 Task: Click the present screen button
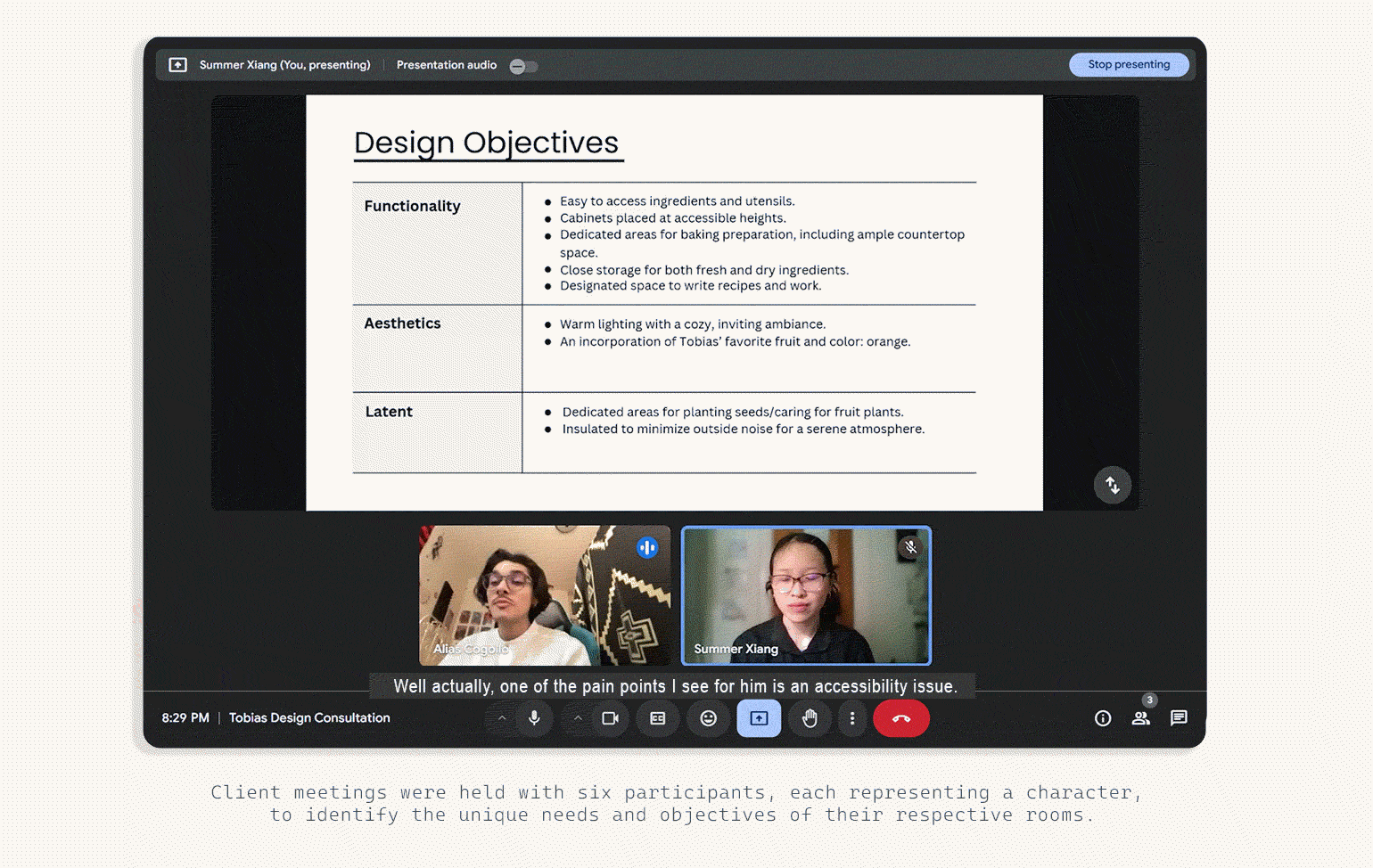click(759, 718)
